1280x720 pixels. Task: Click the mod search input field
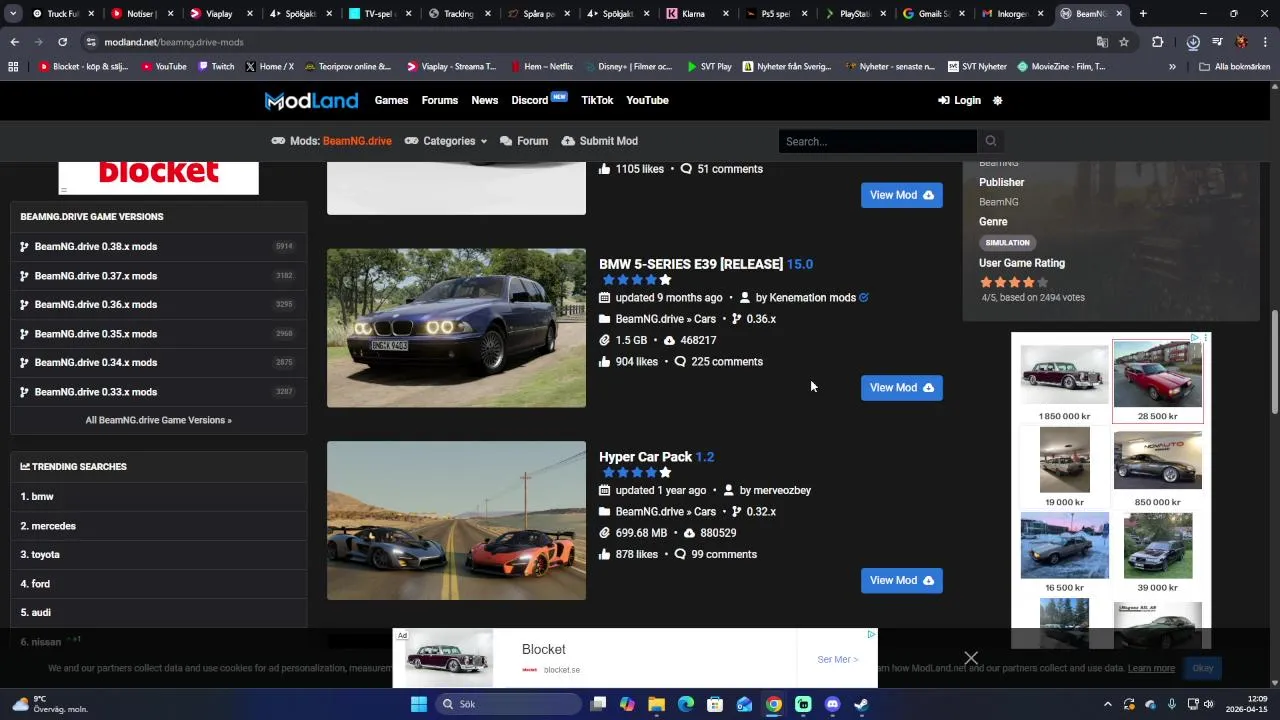[878, 141]
